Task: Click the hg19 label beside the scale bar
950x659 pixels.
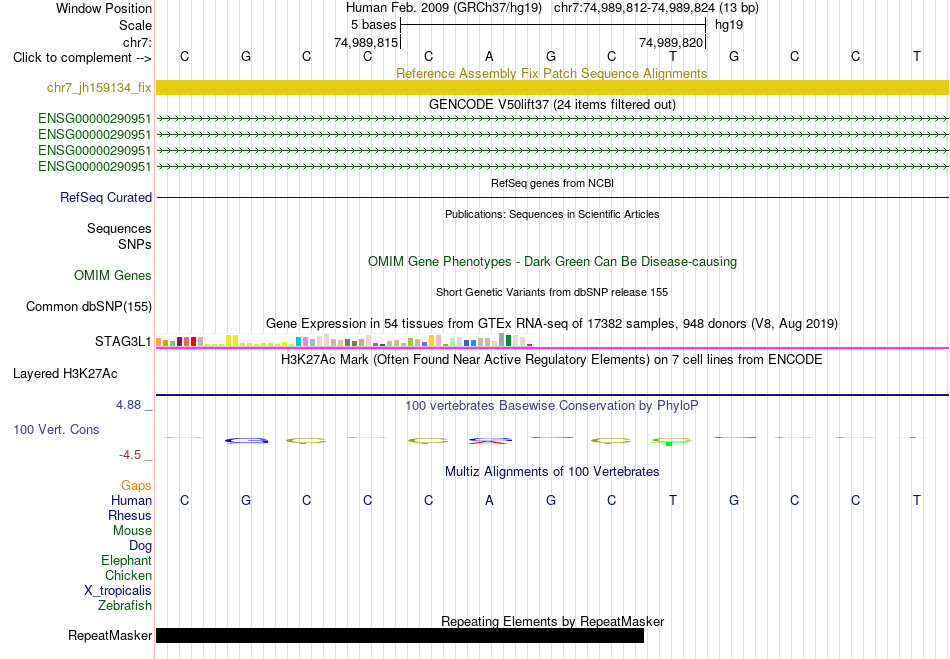Action: click(x=729, y=25)
